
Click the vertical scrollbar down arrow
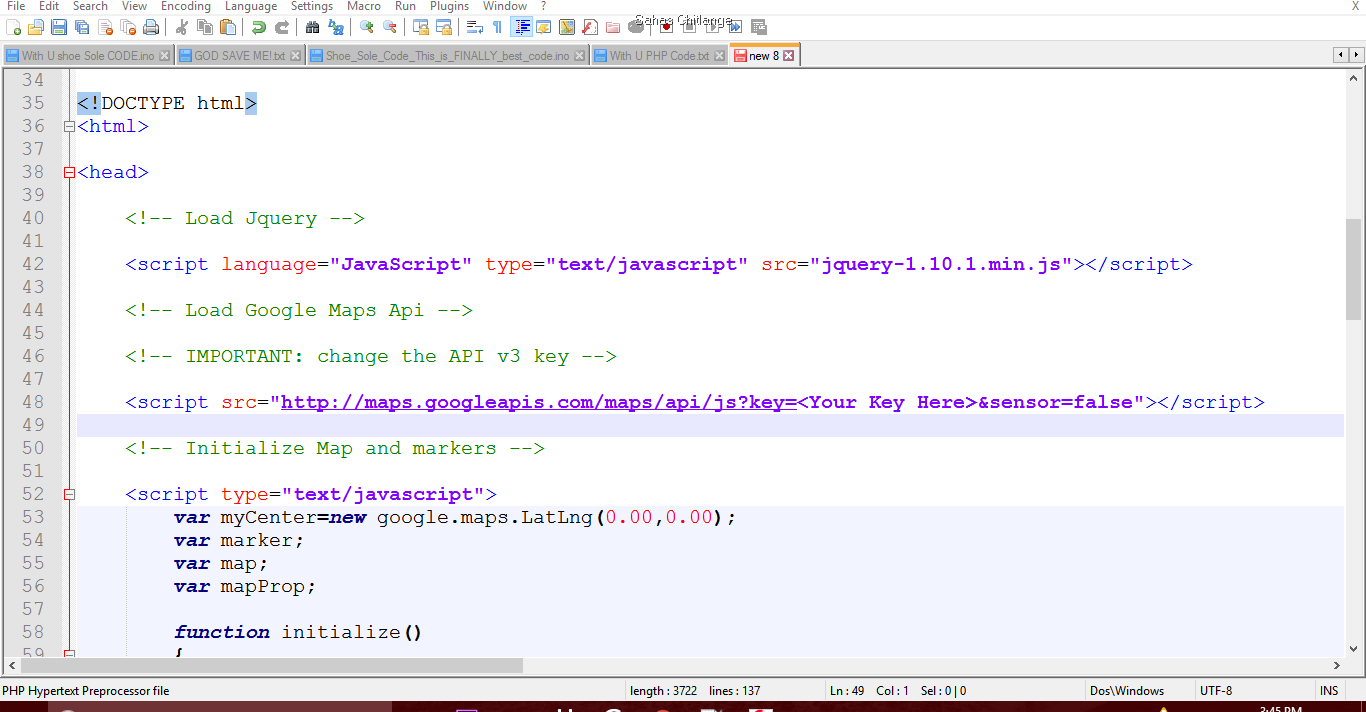point(1354,648)
